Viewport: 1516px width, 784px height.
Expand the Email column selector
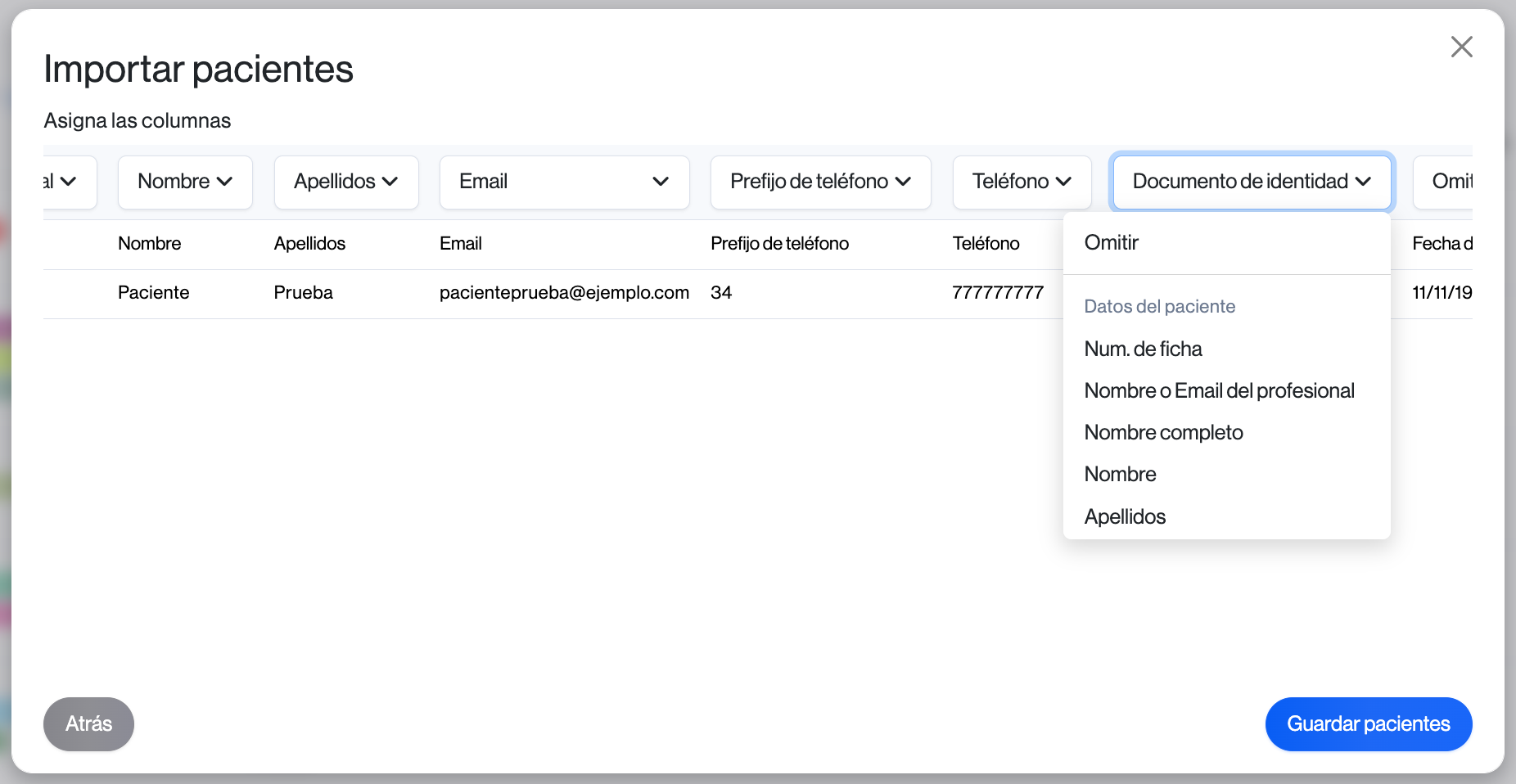tap(564, 182)
